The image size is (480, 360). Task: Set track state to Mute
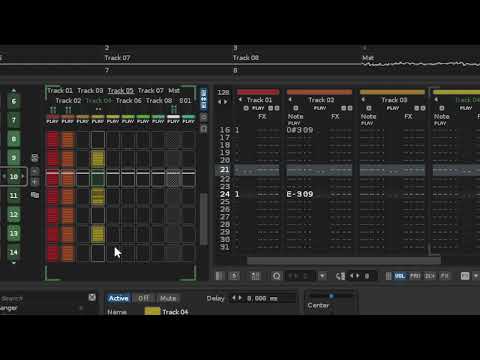pyautogui.click(x=168, y=298)
